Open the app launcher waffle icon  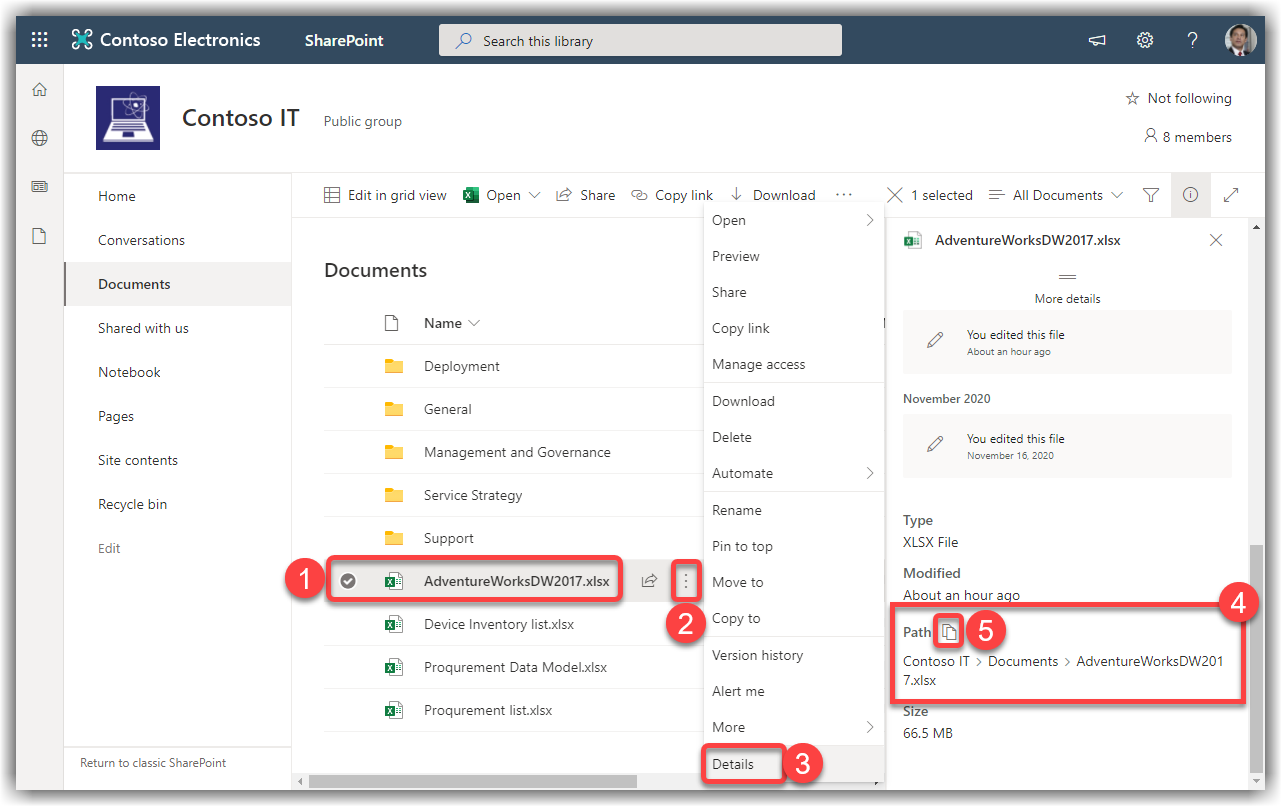point(40,40)
